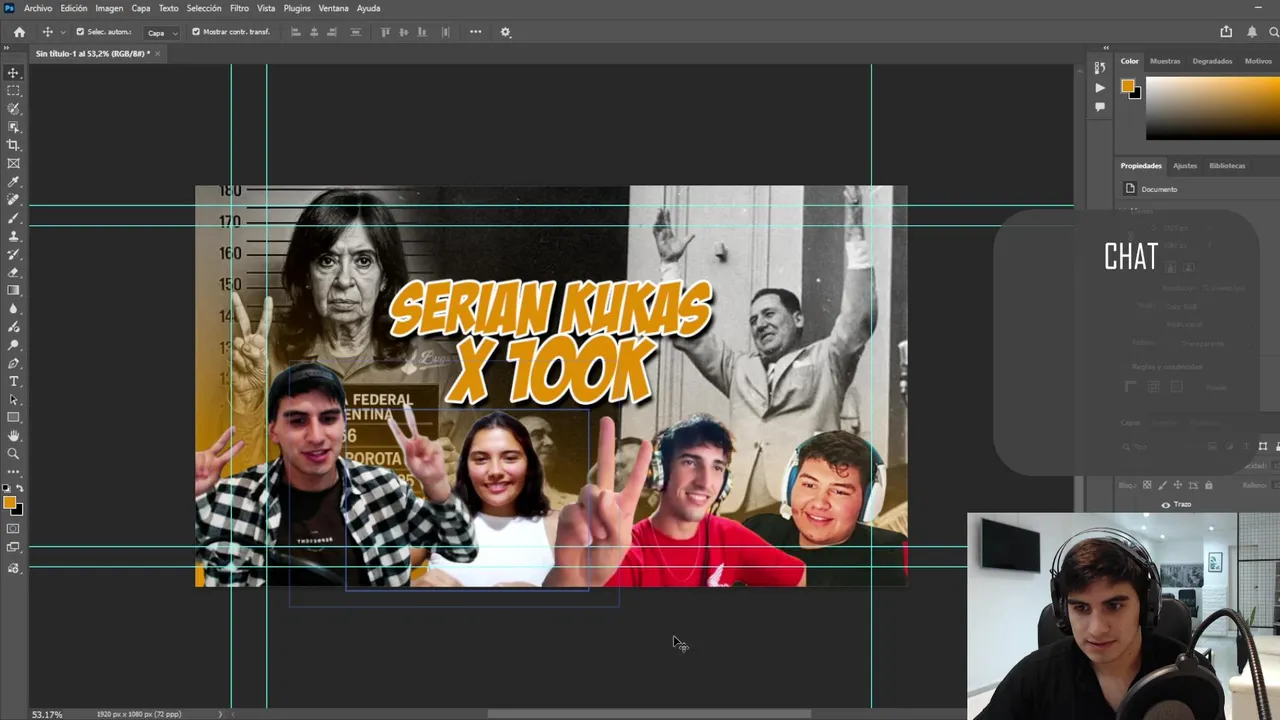Screen dimensions: 1280x720
Task: Pick the Eyedropper tool
Action: point(14,182)
